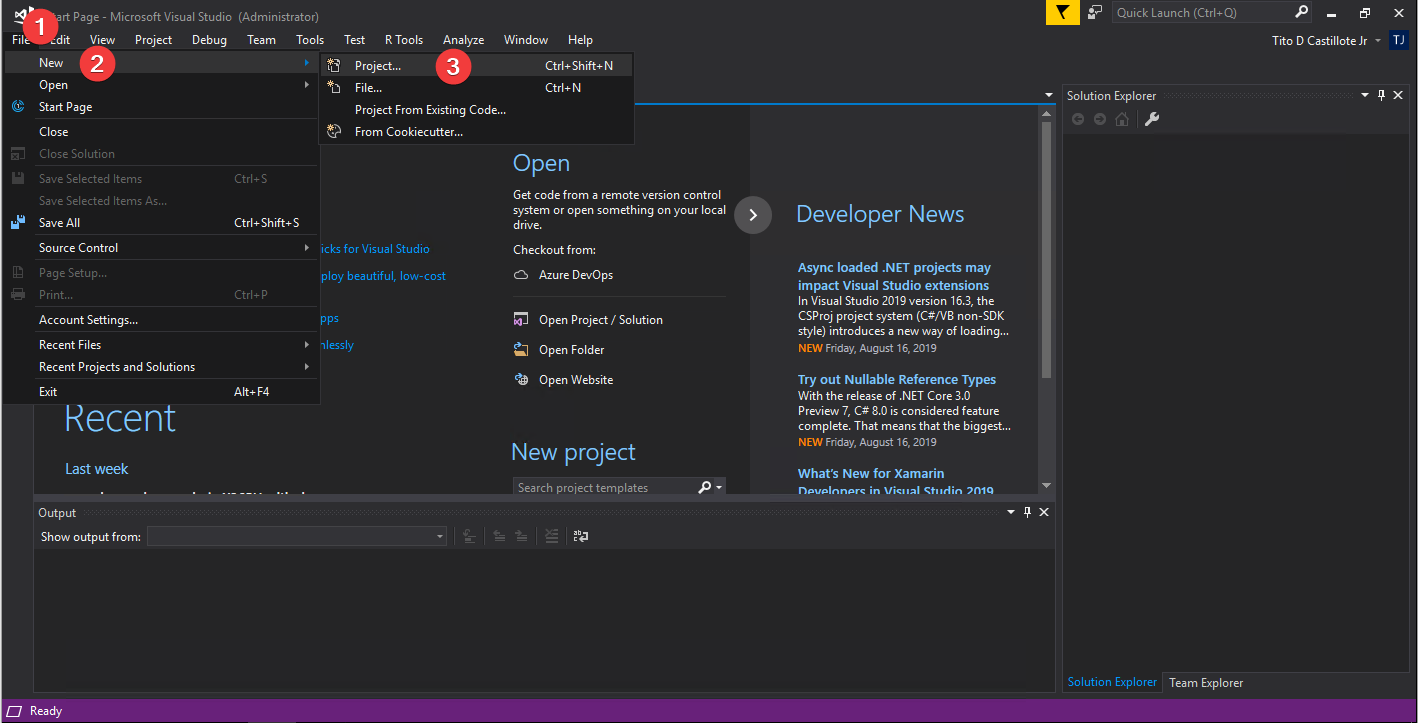Image resolution: width=1418 pixels, height=723 pixels.
Task: Click the Home icon in Solution Explorer
Action: (x=1122, y=118)
